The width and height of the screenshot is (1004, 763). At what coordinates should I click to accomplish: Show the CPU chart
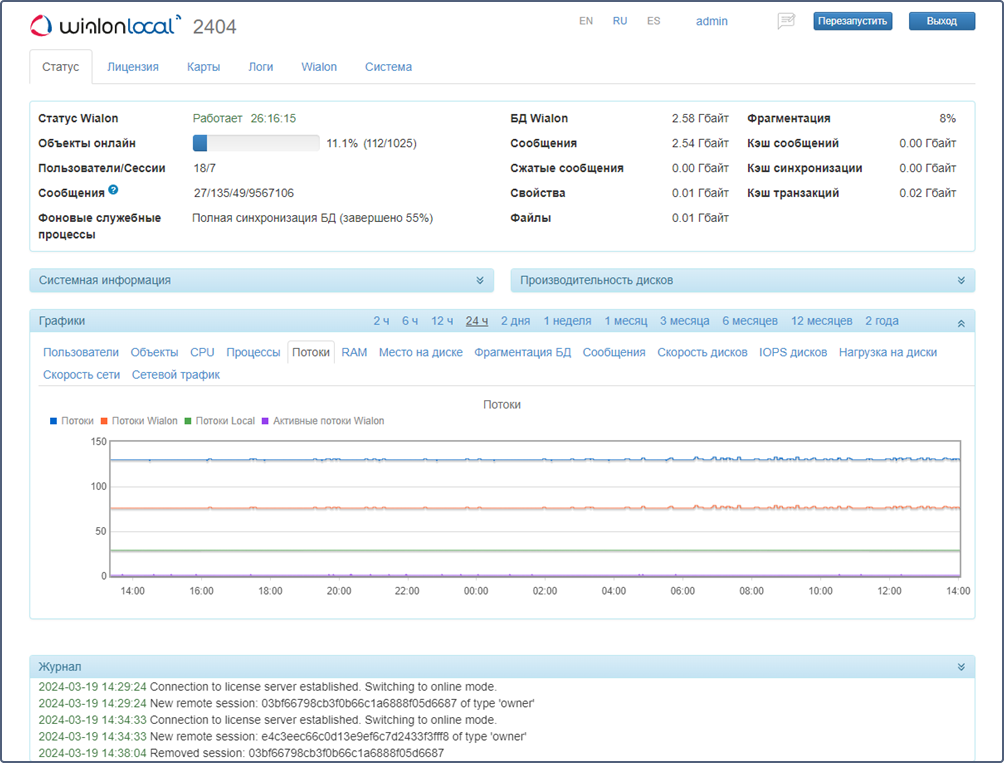click(x=202, y=352)
